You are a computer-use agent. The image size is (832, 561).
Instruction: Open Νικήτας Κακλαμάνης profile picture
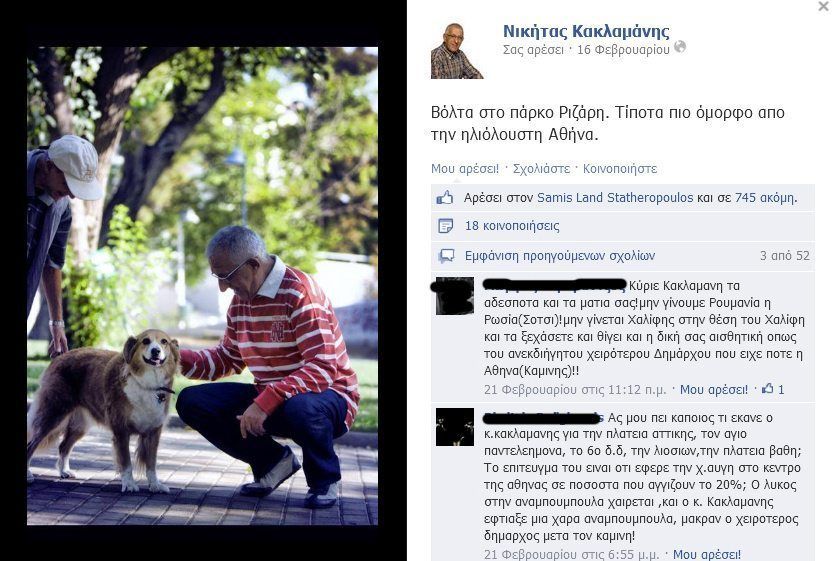click(x=457, y=50)
